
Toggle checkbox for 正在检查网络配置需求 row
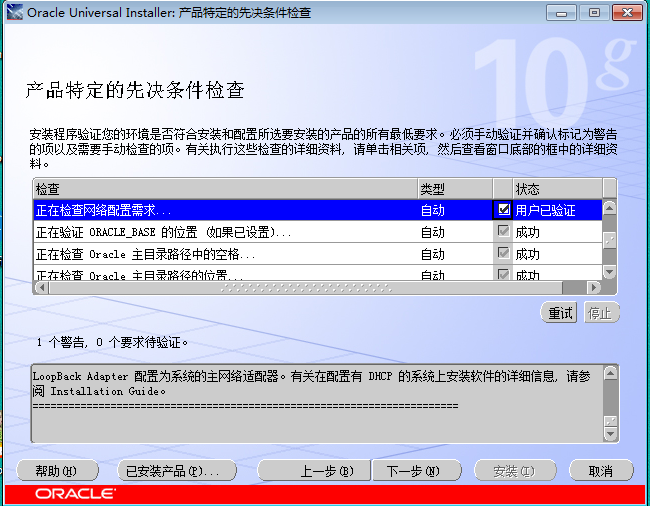[503, 210]
